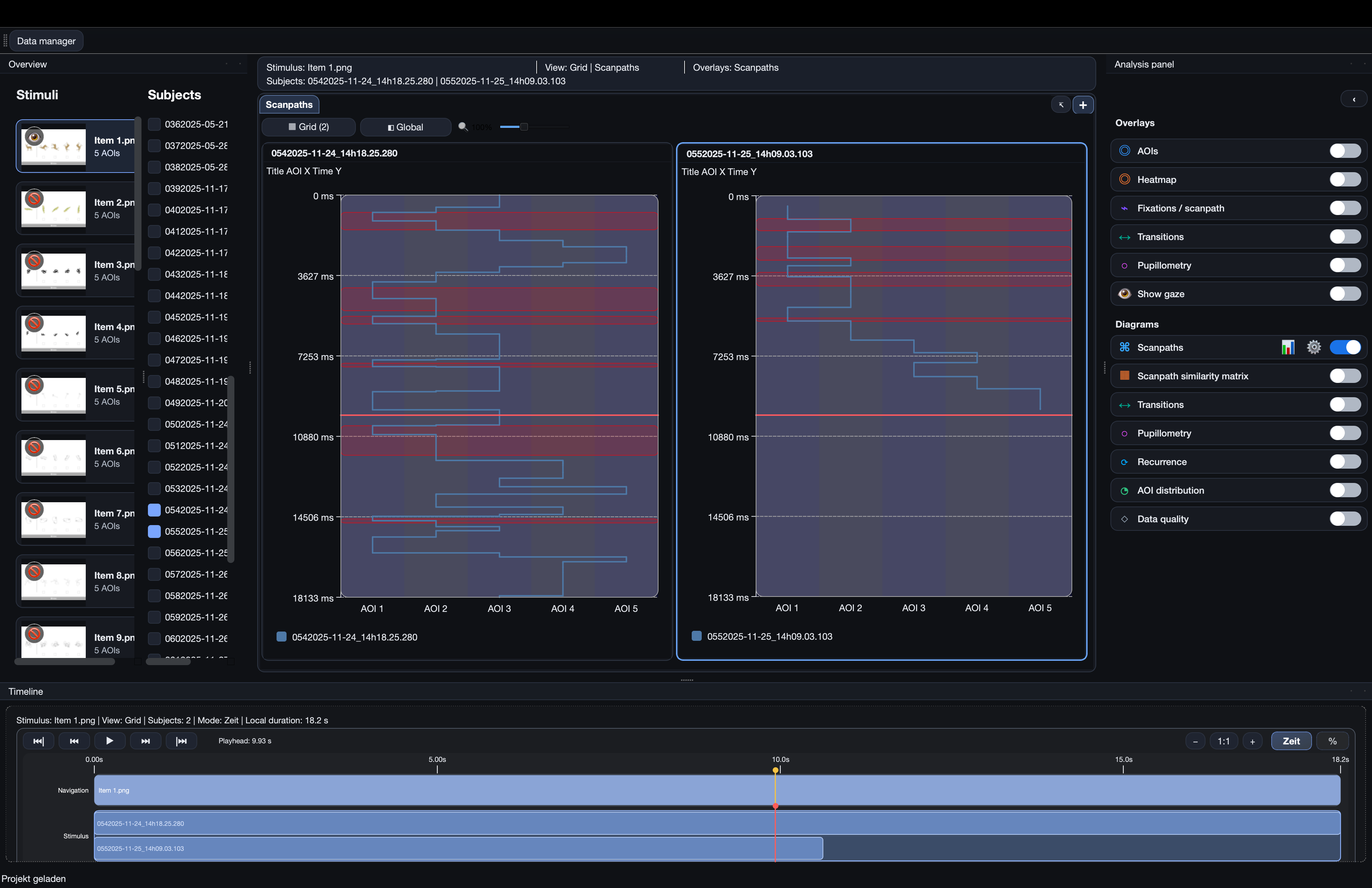The width and height of the screenshot is (1372, 888).
Task: Click the arrow icon beside plus button
Action: coord(1061,105)
